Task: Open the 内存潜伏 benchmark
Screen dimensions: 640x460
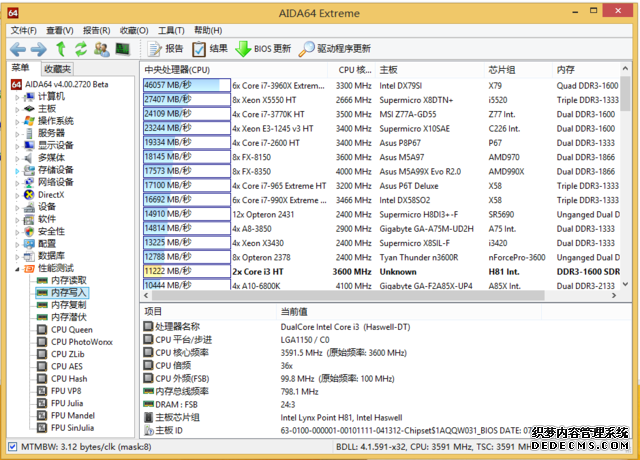Action: click(x=62, y=317)
